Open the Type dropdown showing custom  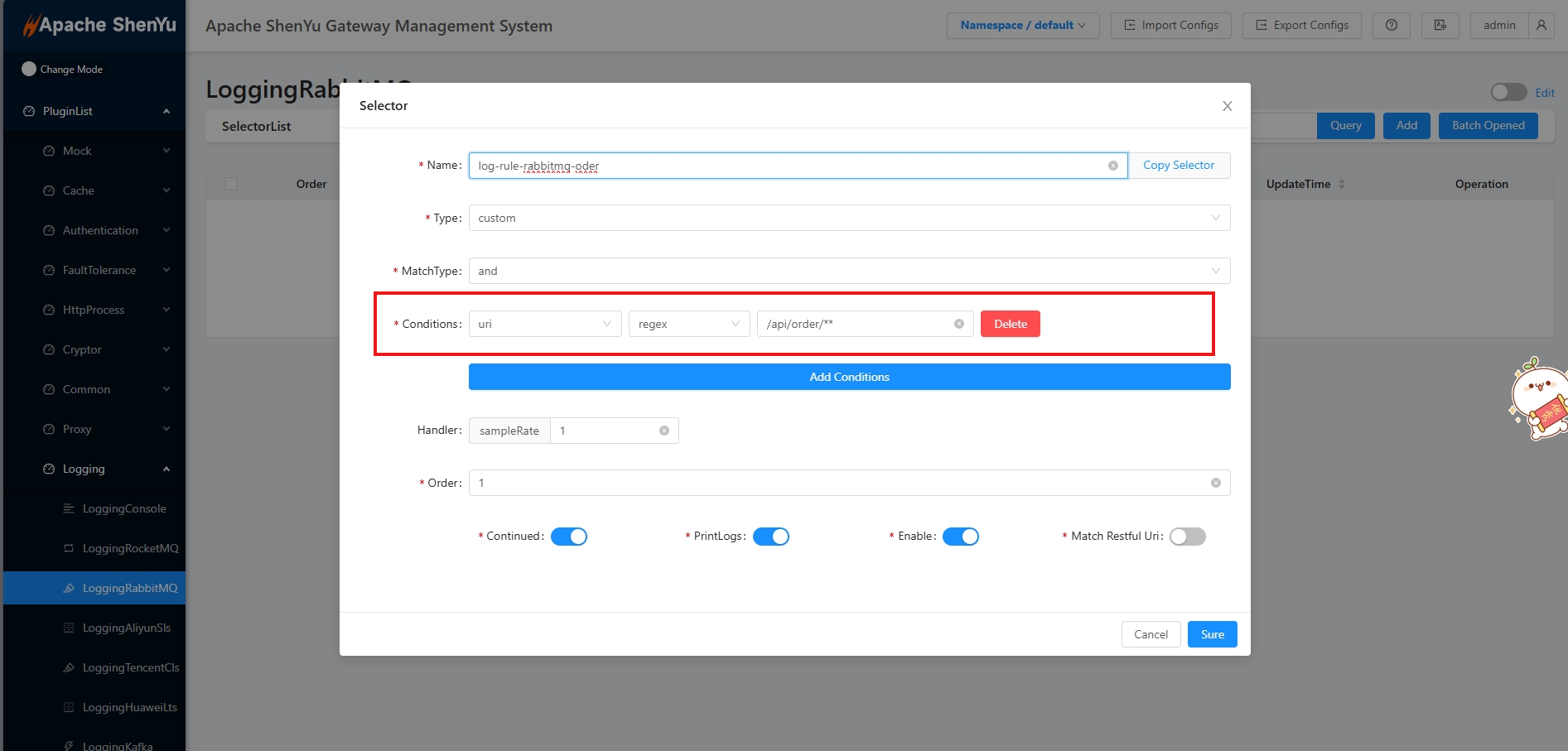[x=848, y=218]
